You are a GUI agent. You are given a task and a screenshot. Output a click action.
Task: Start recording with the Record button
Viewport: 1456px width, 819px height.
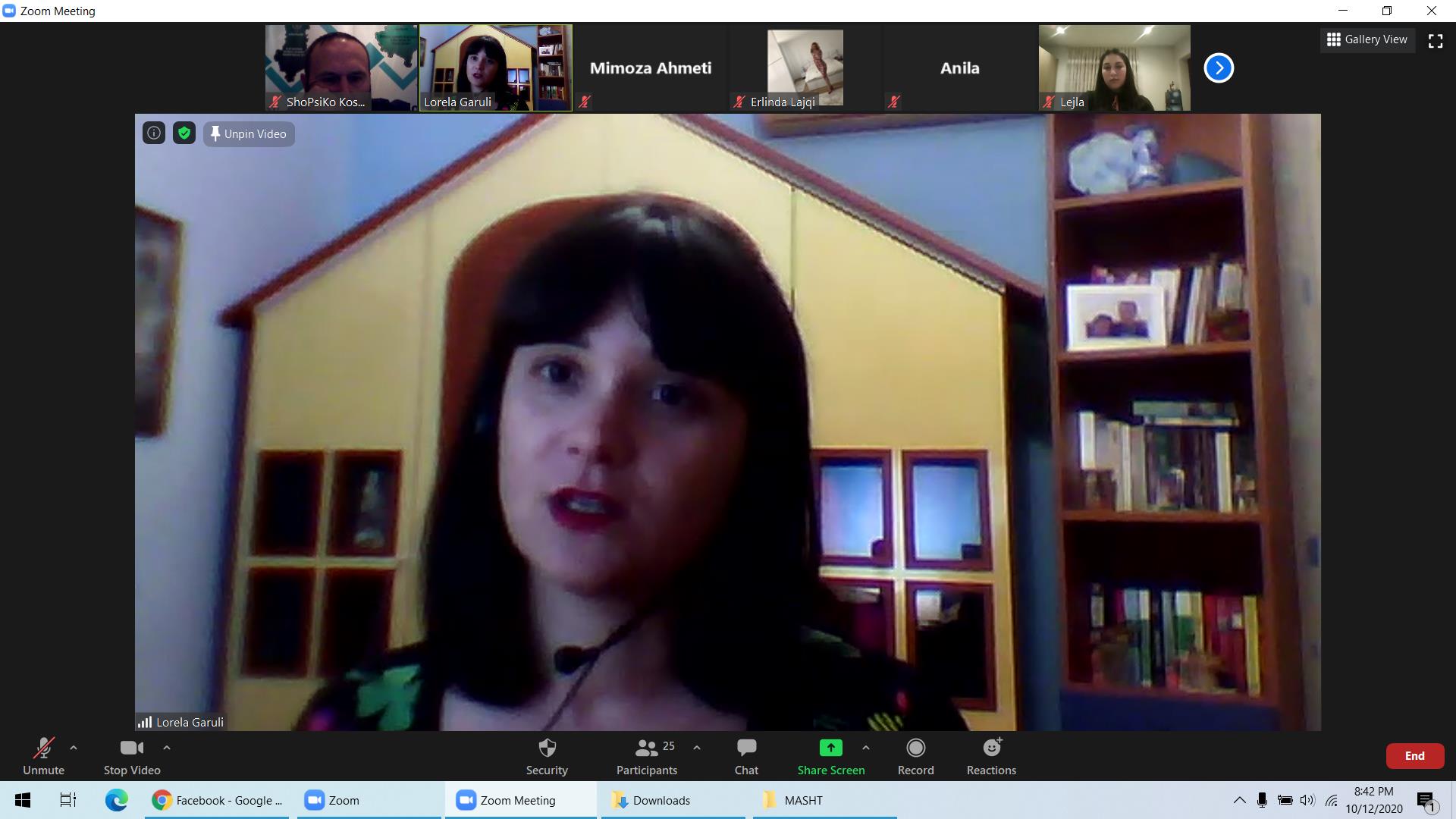[915, 756]
